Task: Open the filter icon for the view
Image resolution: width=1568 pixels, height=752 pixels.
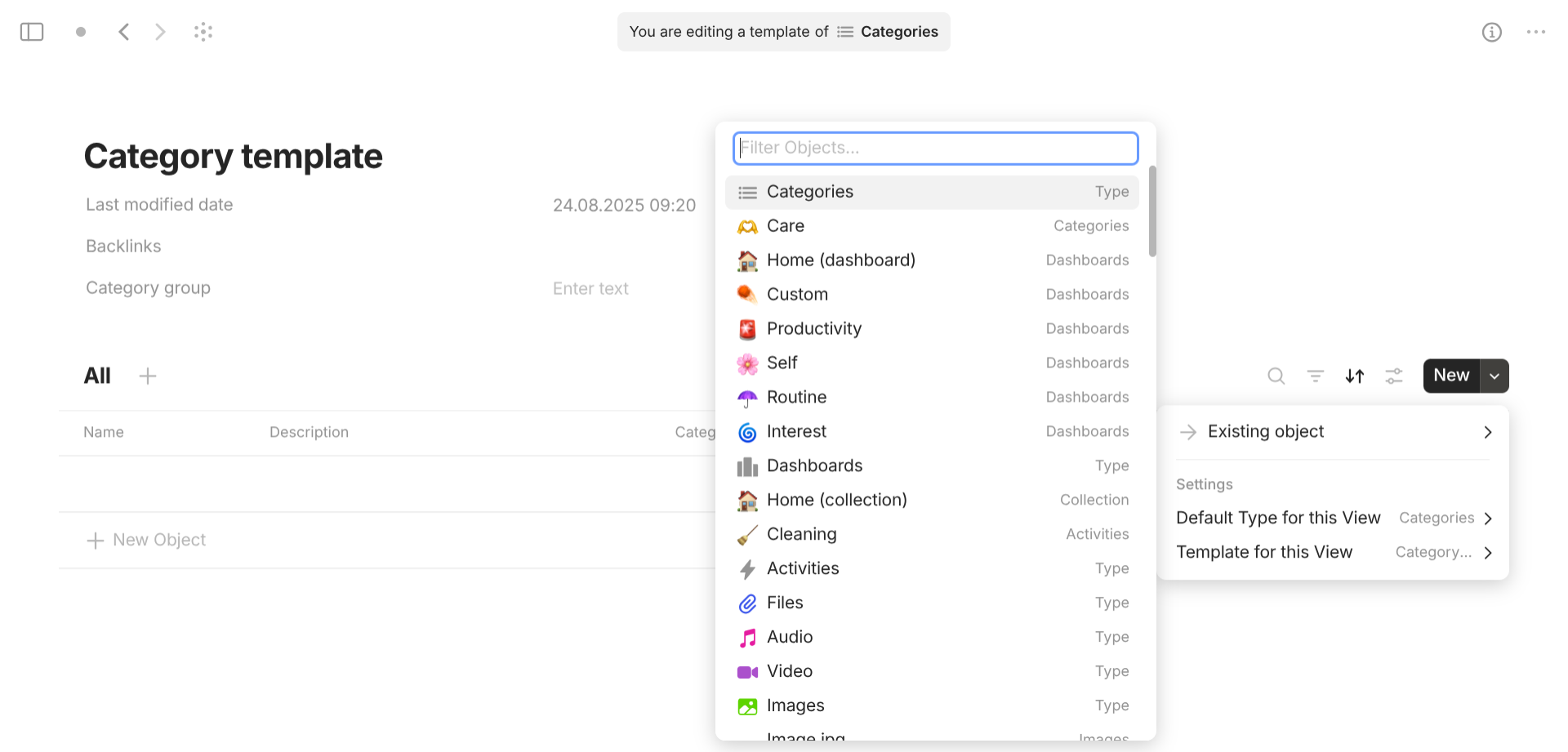Action: (x=1315, y=376)
